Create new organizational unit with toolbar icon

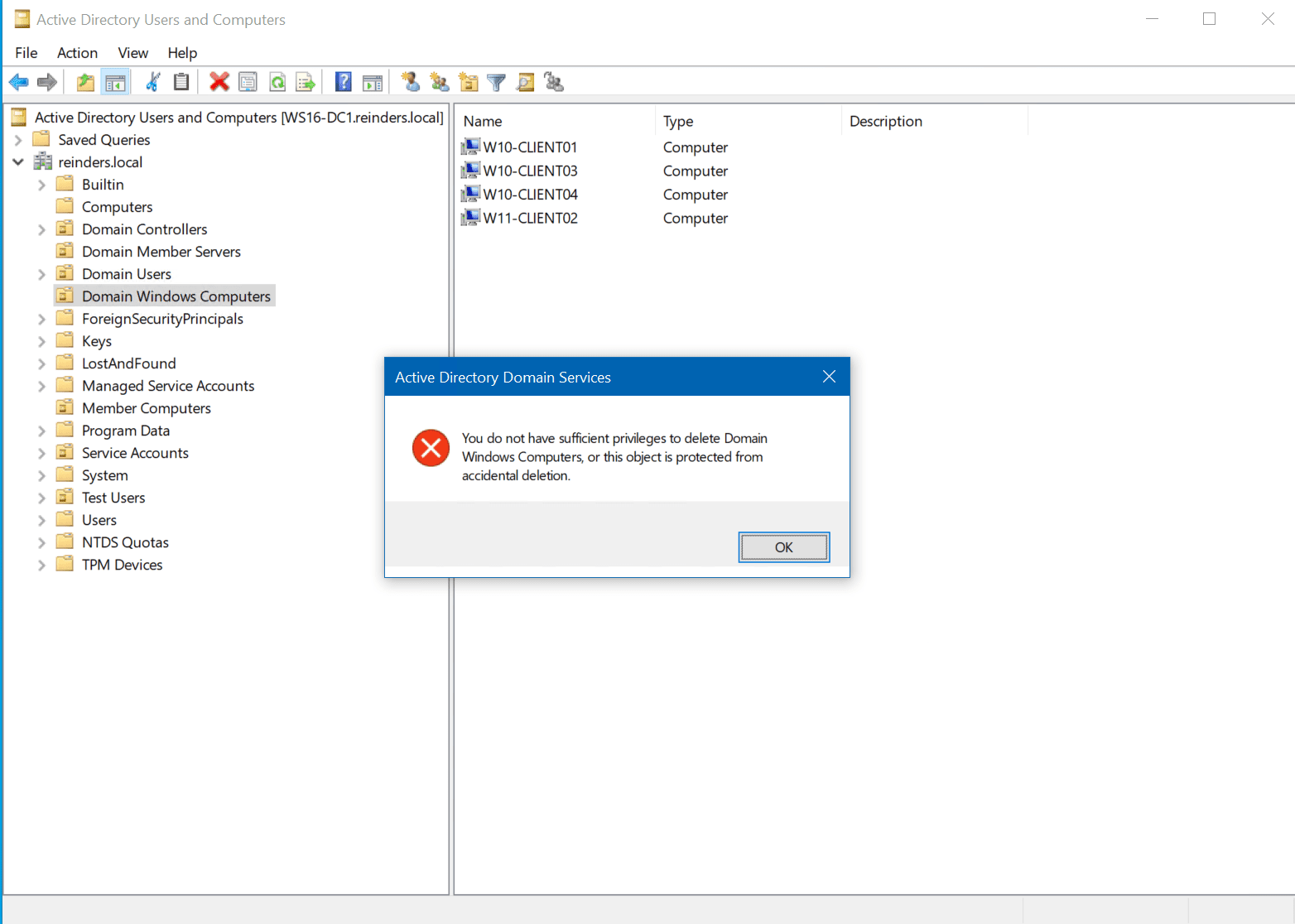tap(469, 82)
